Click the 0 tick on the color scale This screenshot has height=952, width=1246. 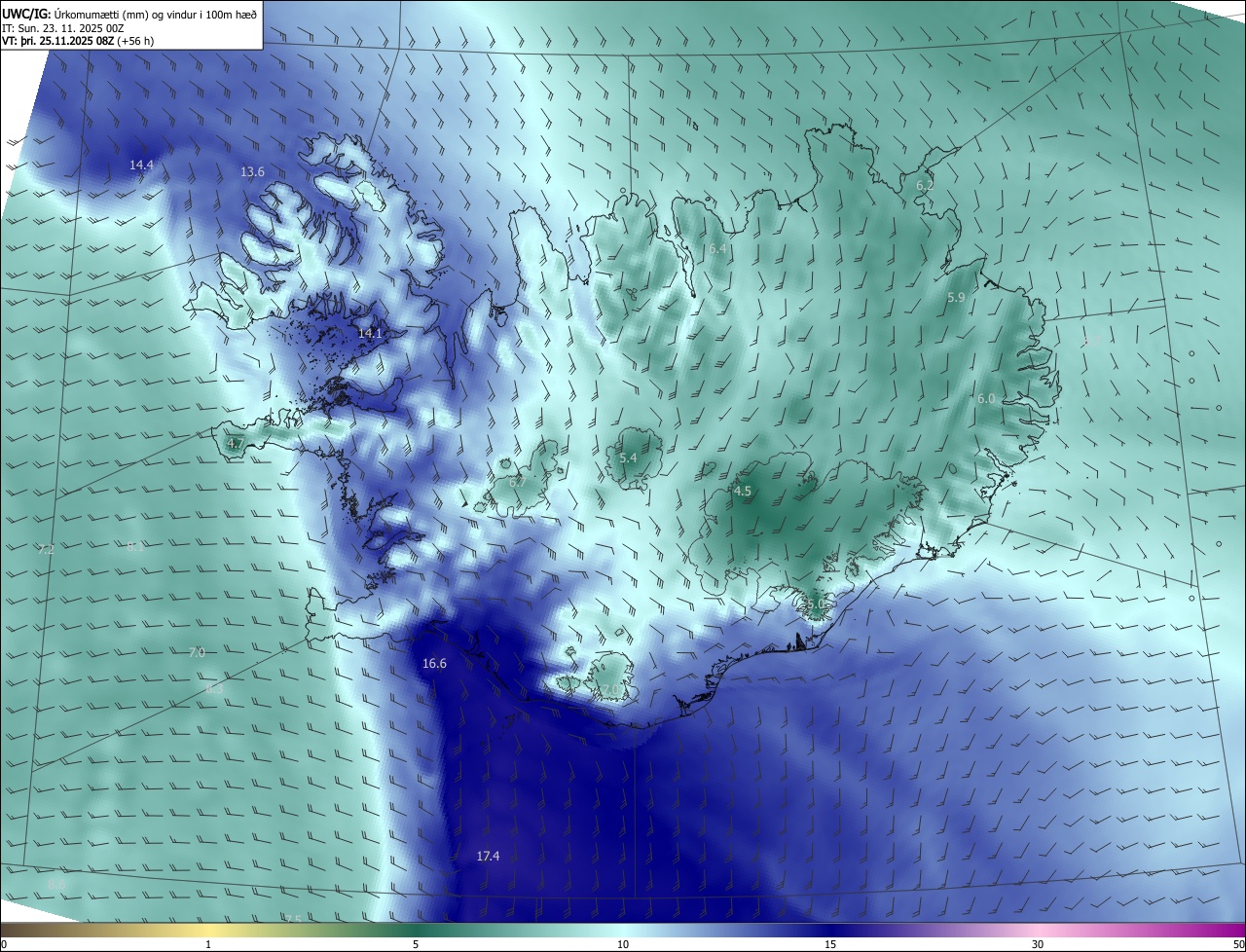(4, 944)
